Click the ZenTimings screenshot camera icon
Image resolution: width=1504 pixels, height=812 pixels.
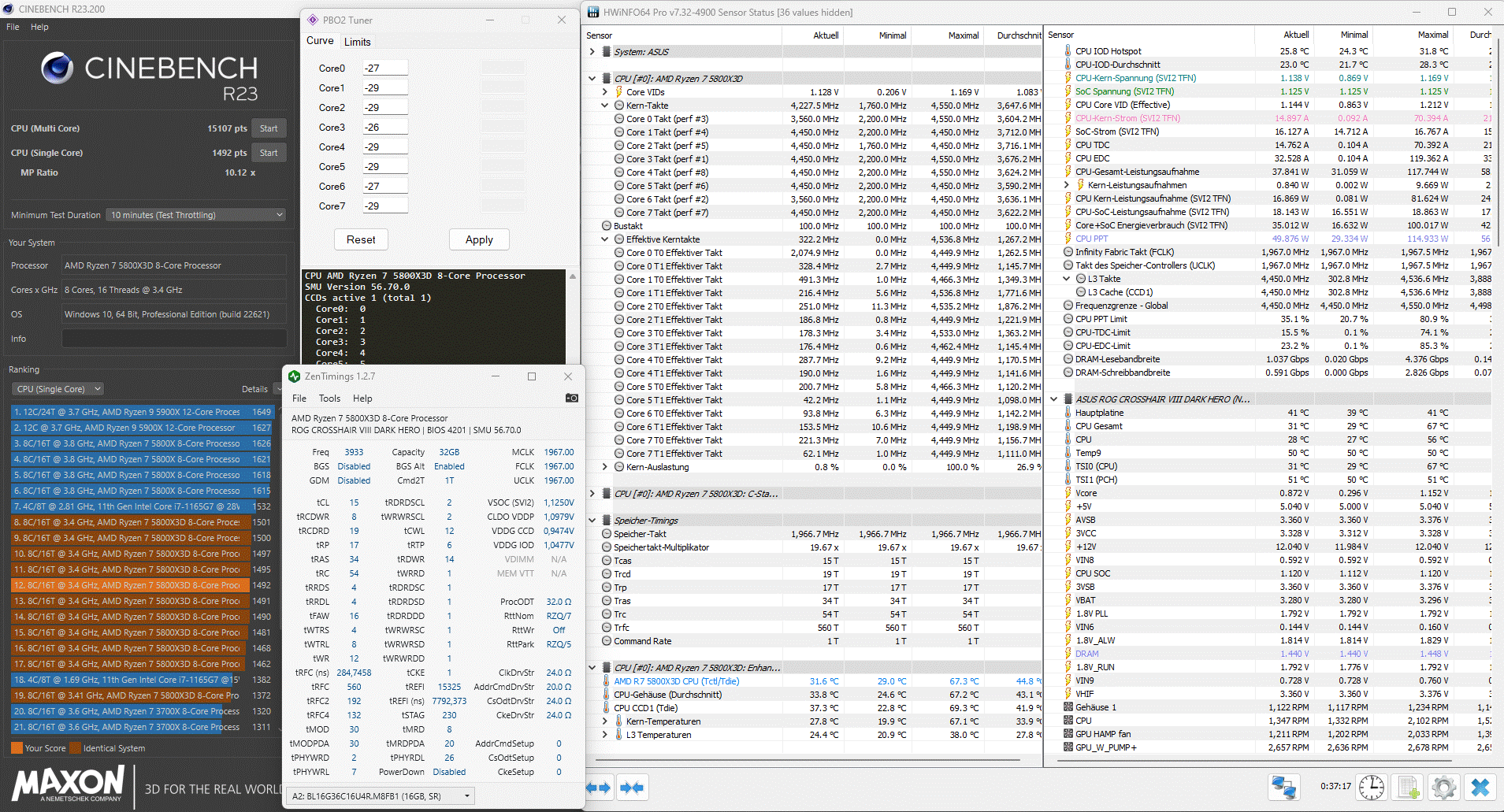572,398
